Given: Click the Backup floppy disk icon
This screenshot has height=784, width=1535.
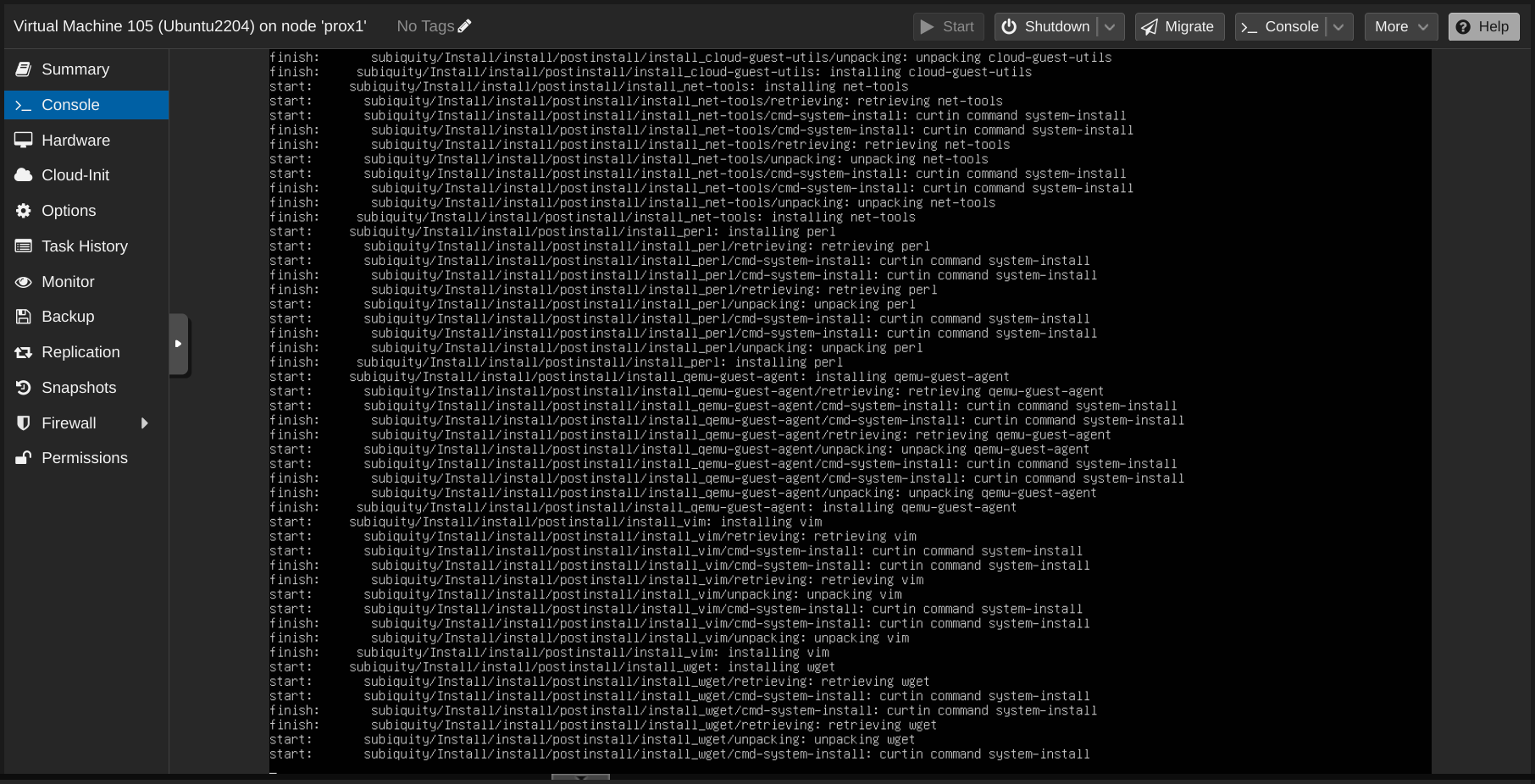Looking at the screenshot, I should (x=24, y=317).
